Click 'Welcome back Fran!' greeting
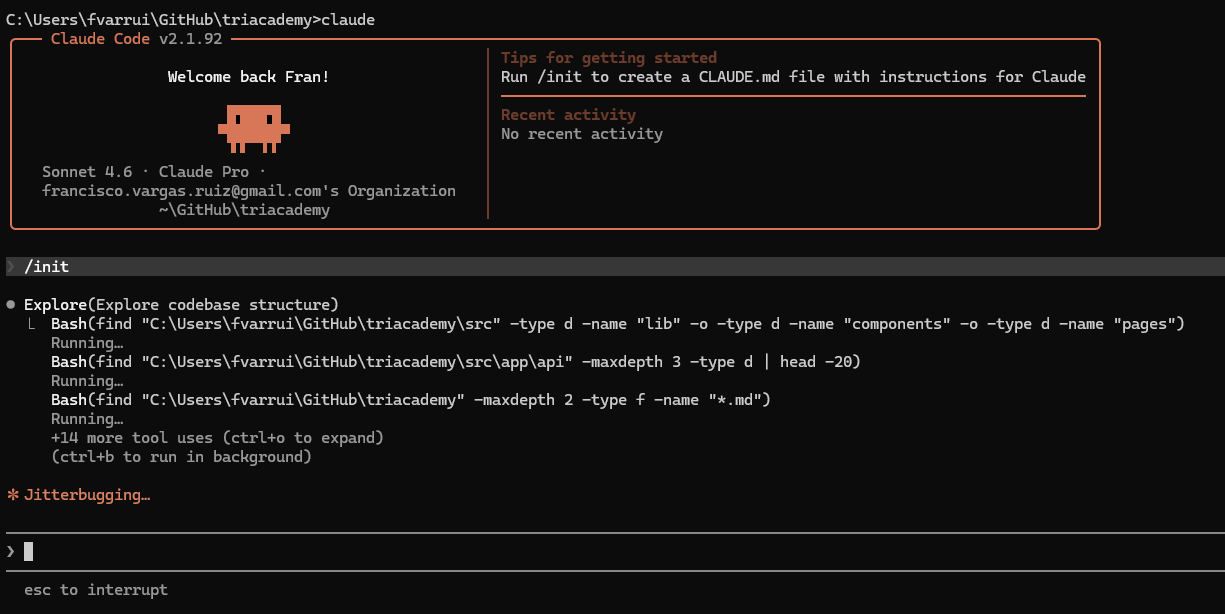Viewport: 1225px width, 614px height. [248, 77]
